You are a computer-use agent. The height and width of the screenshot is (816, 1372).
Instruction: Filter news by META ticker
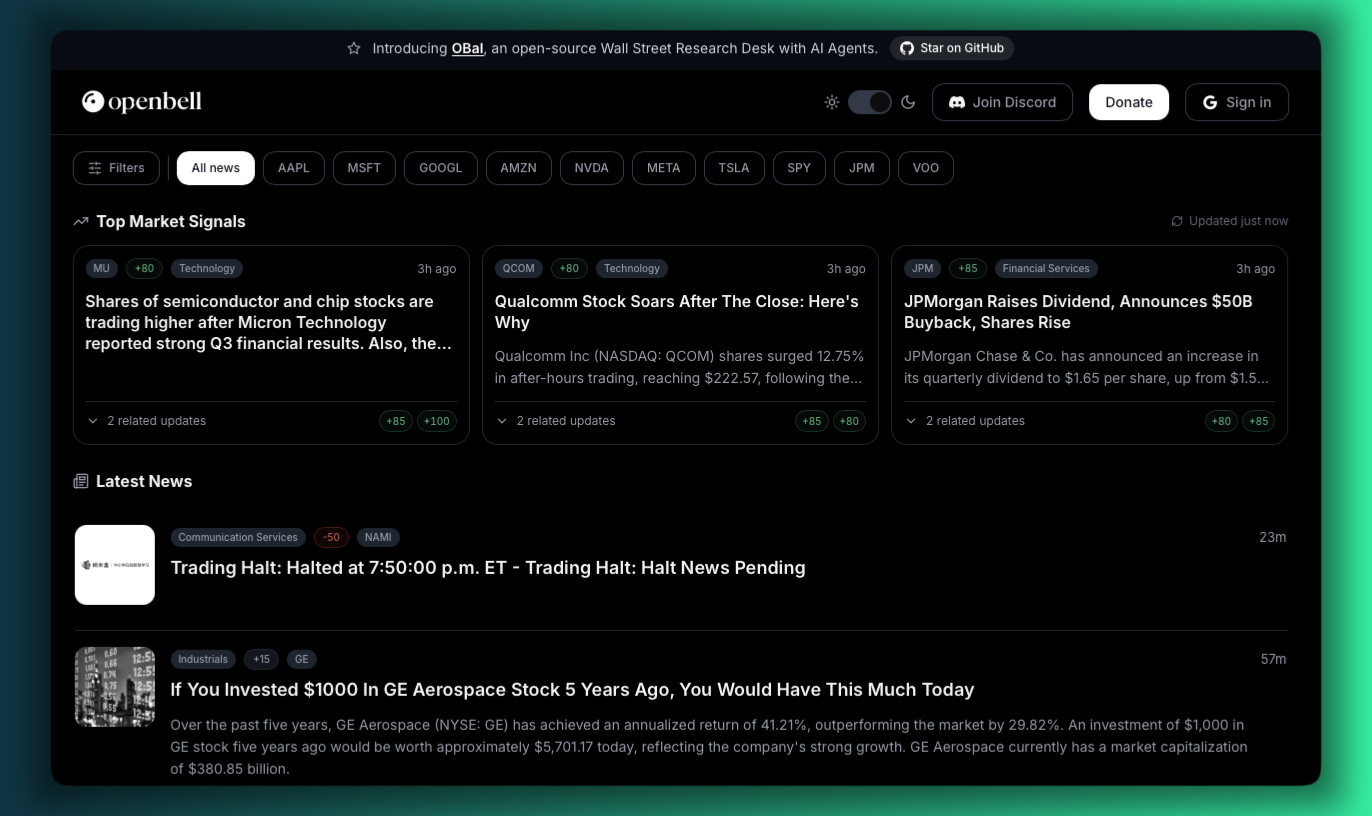(x=664, y=168)
